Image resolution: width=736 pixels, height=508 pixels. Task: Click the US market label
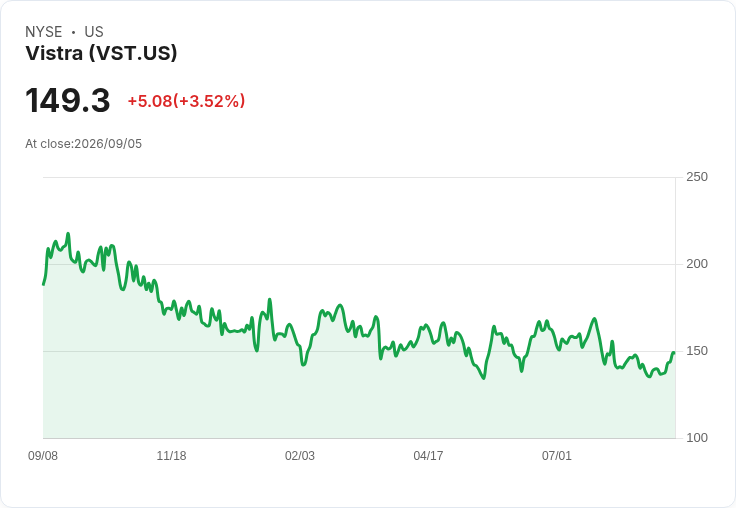coord(94,32)
